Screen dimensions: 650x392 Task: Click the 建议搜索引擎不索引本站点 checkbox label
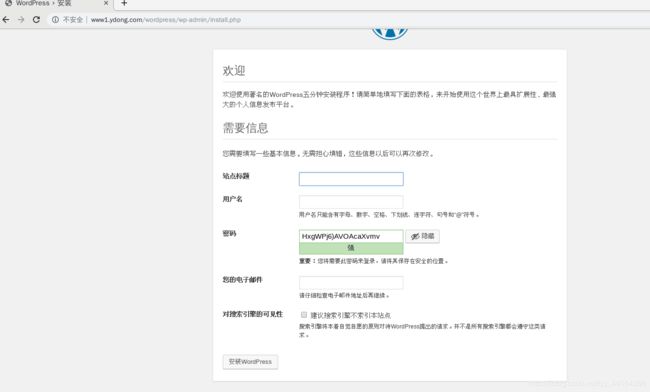coord(351,315)
